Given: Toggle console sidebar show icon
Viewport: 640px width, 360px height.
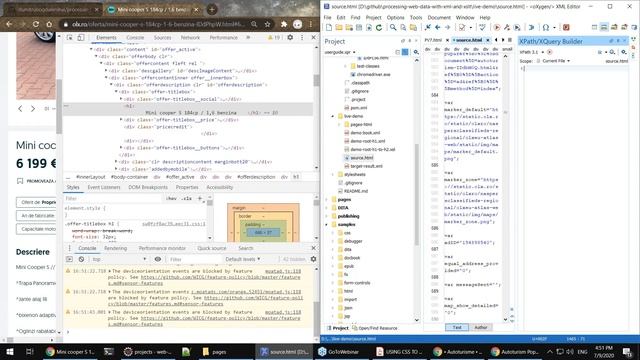Looking at the screenshot, I should click(69, 259).
